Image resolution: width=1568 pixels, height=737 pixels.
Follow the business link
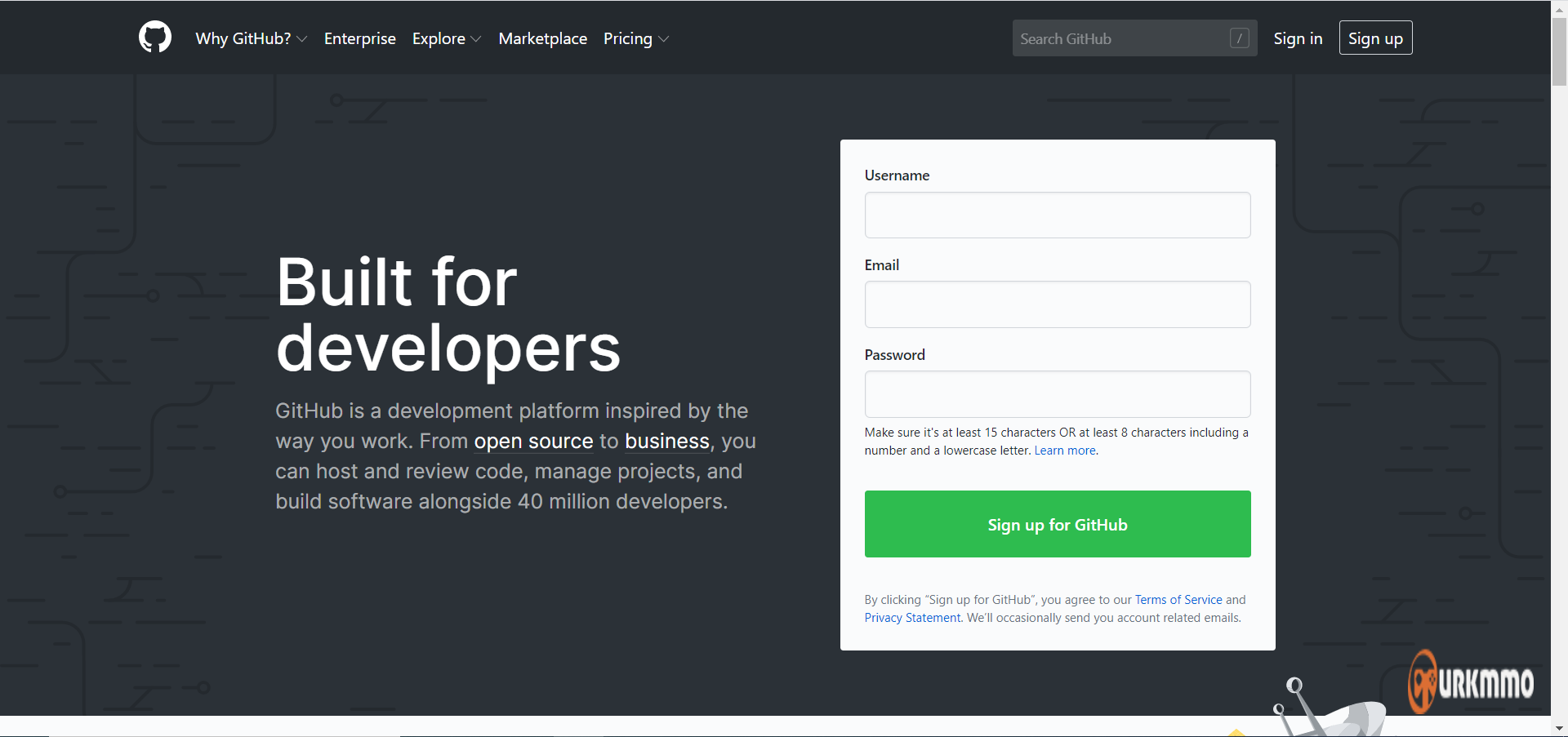[667, 441]
